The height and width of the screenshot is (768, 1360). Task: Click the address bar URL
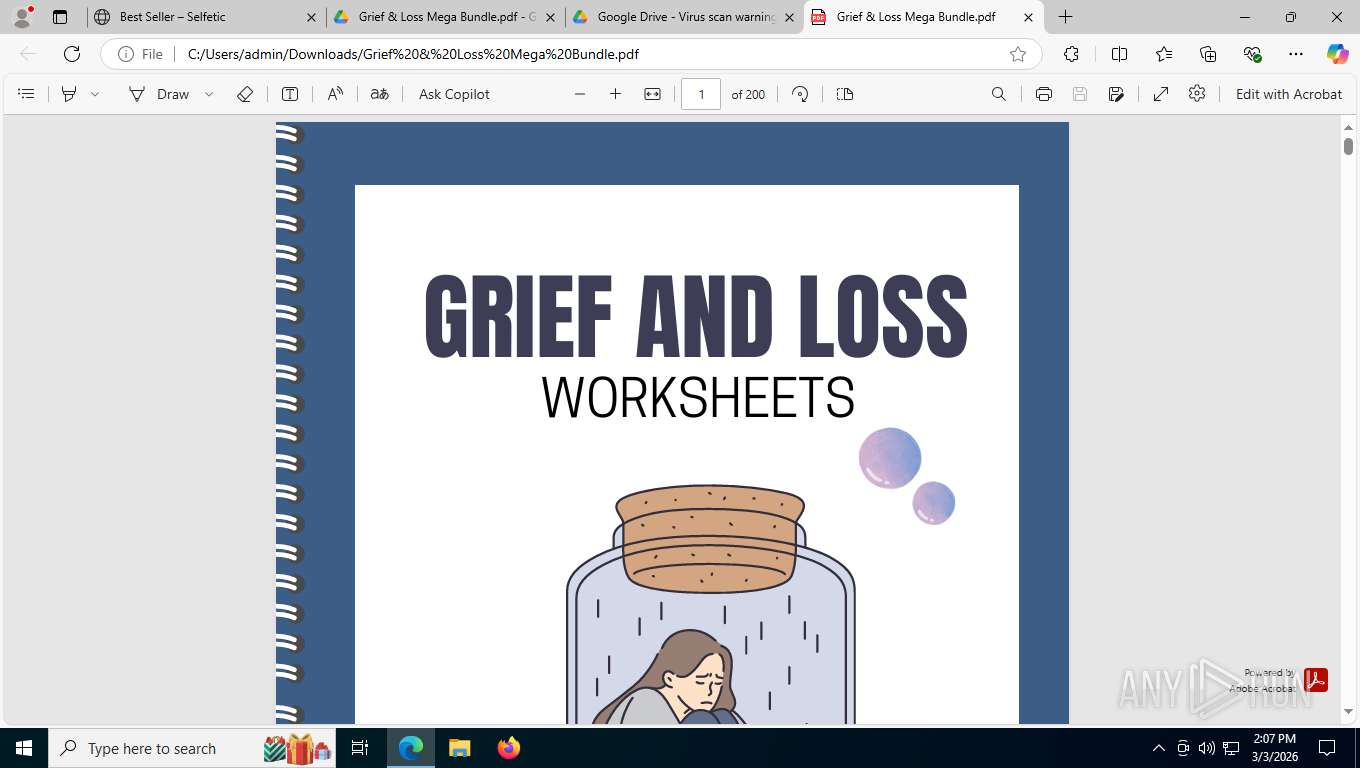pyautogui.click(x=413, y=54)
